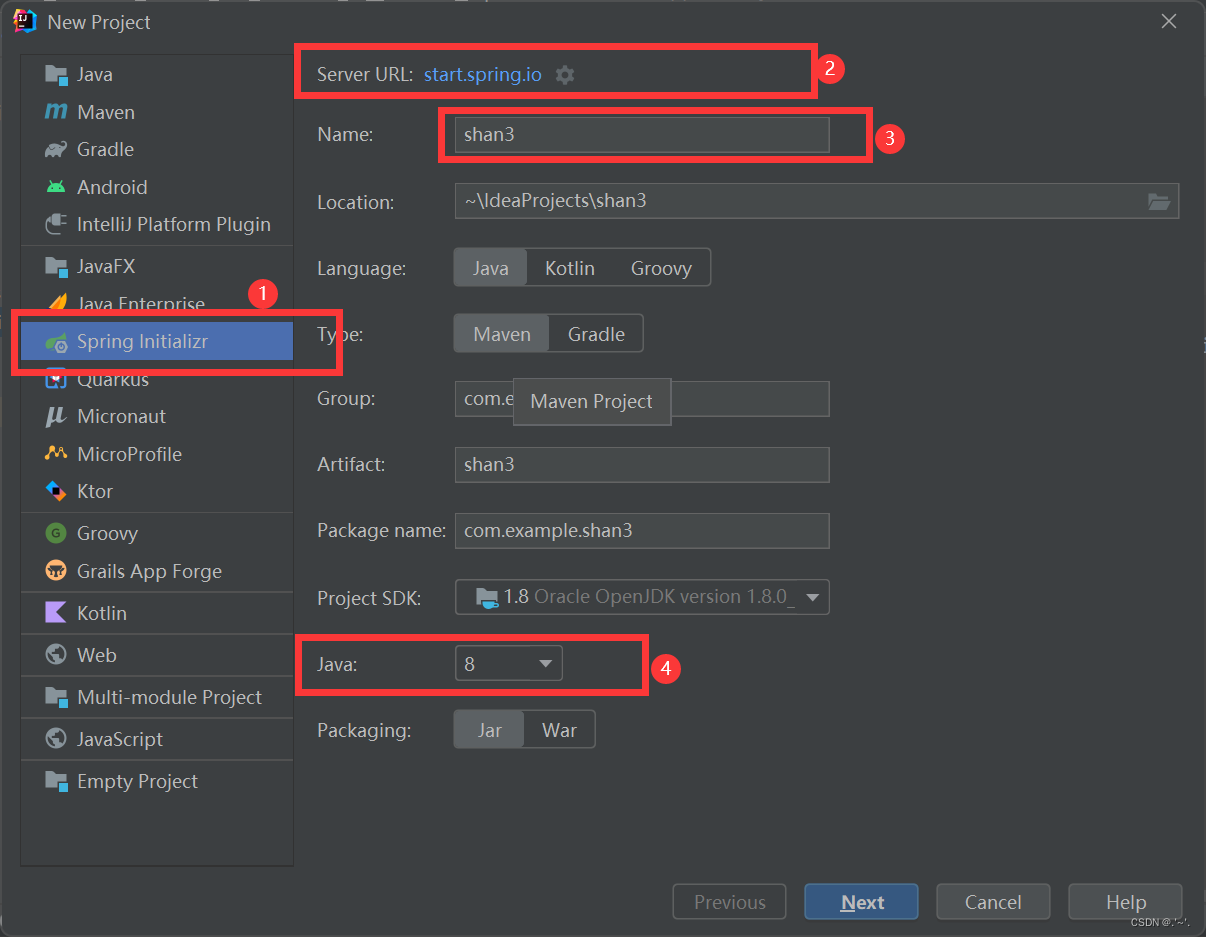Click the Multi-module Project folder icon
Viewport: 1206px width, 937px height.
point(56,697)
